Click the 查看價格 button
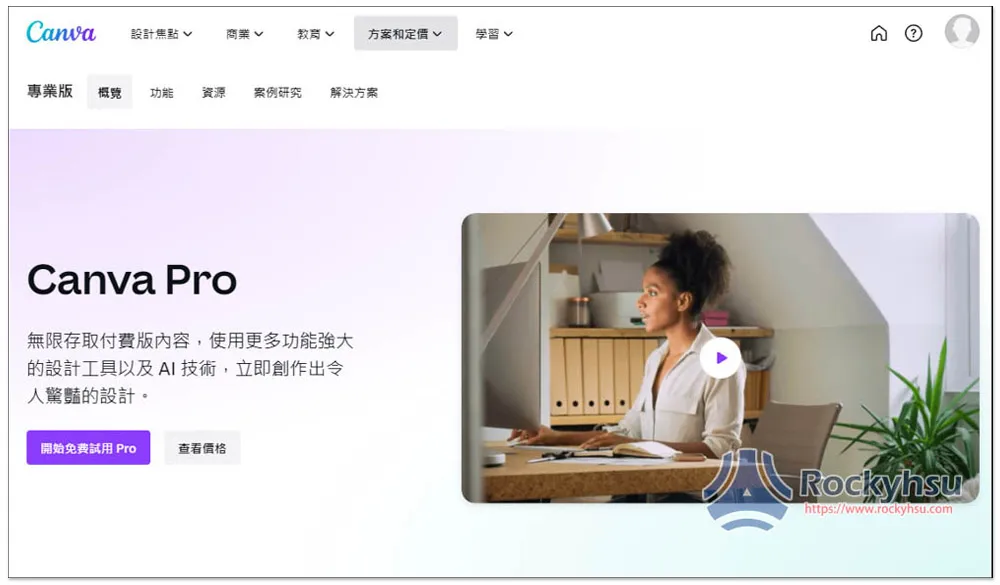Viewport: 1000px width, 585px height. (x=202, y=448)
